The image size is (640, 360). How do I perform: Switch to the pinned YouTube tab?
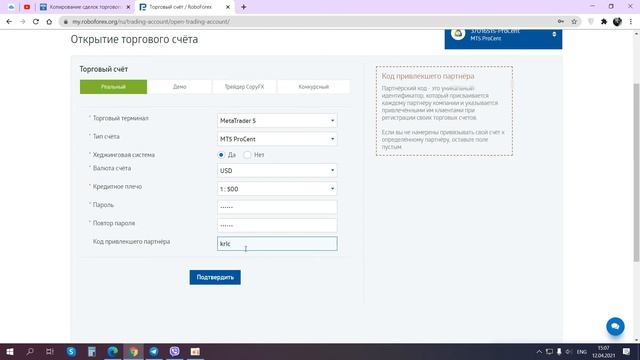tap(27, 7)
